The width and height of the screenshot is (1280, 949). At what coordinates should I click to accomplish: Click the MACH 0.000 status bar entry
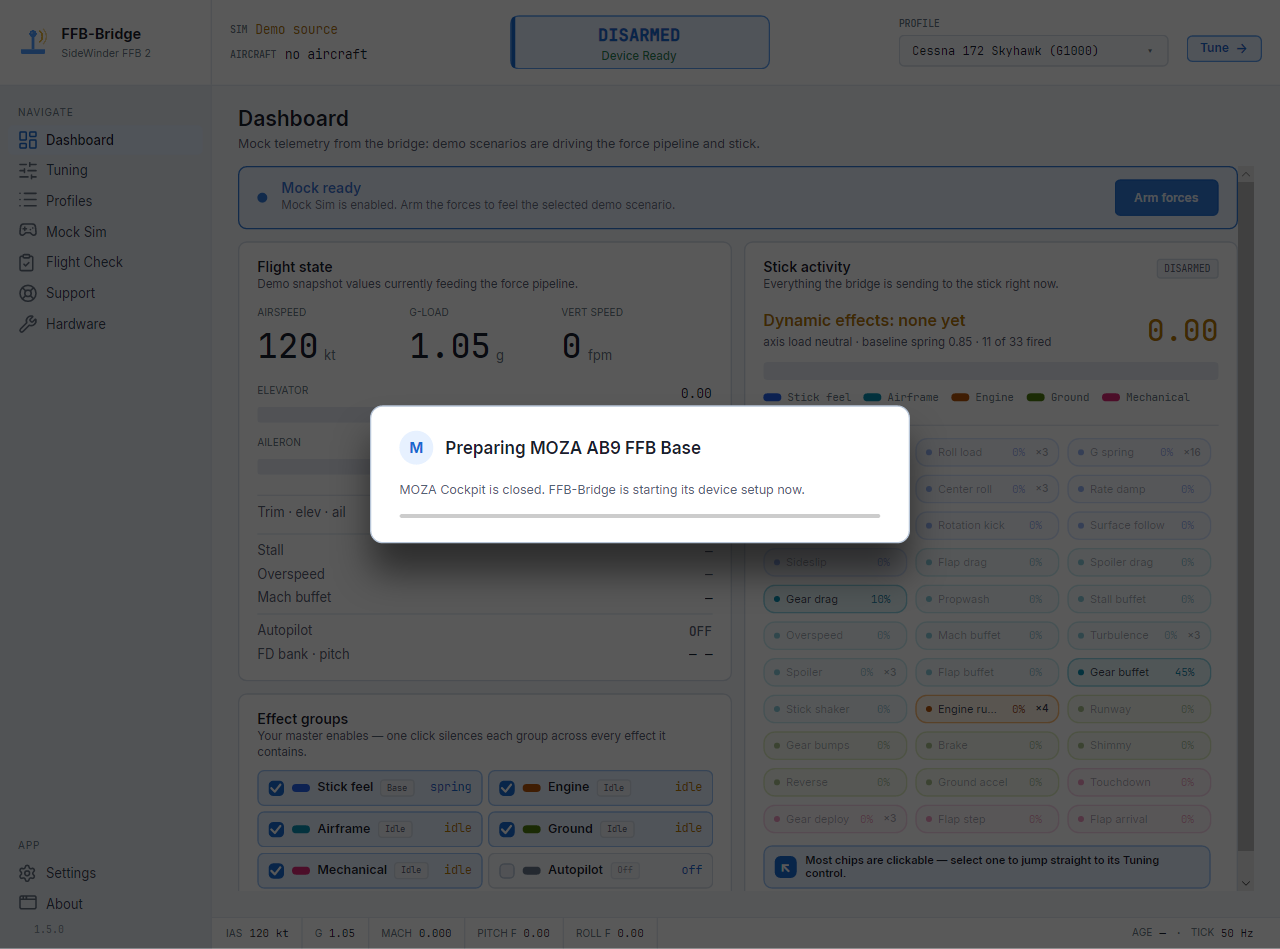coord(416,933)
